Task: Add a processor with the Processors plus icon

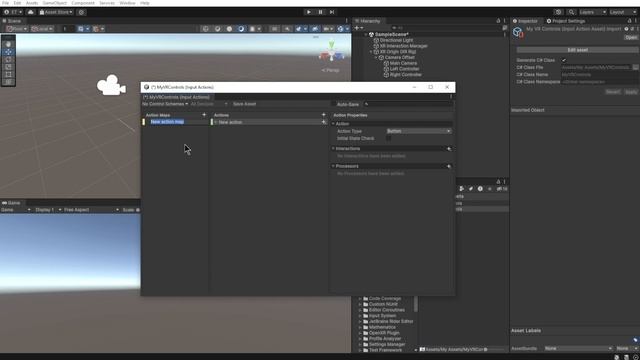Action: [449, 167]
